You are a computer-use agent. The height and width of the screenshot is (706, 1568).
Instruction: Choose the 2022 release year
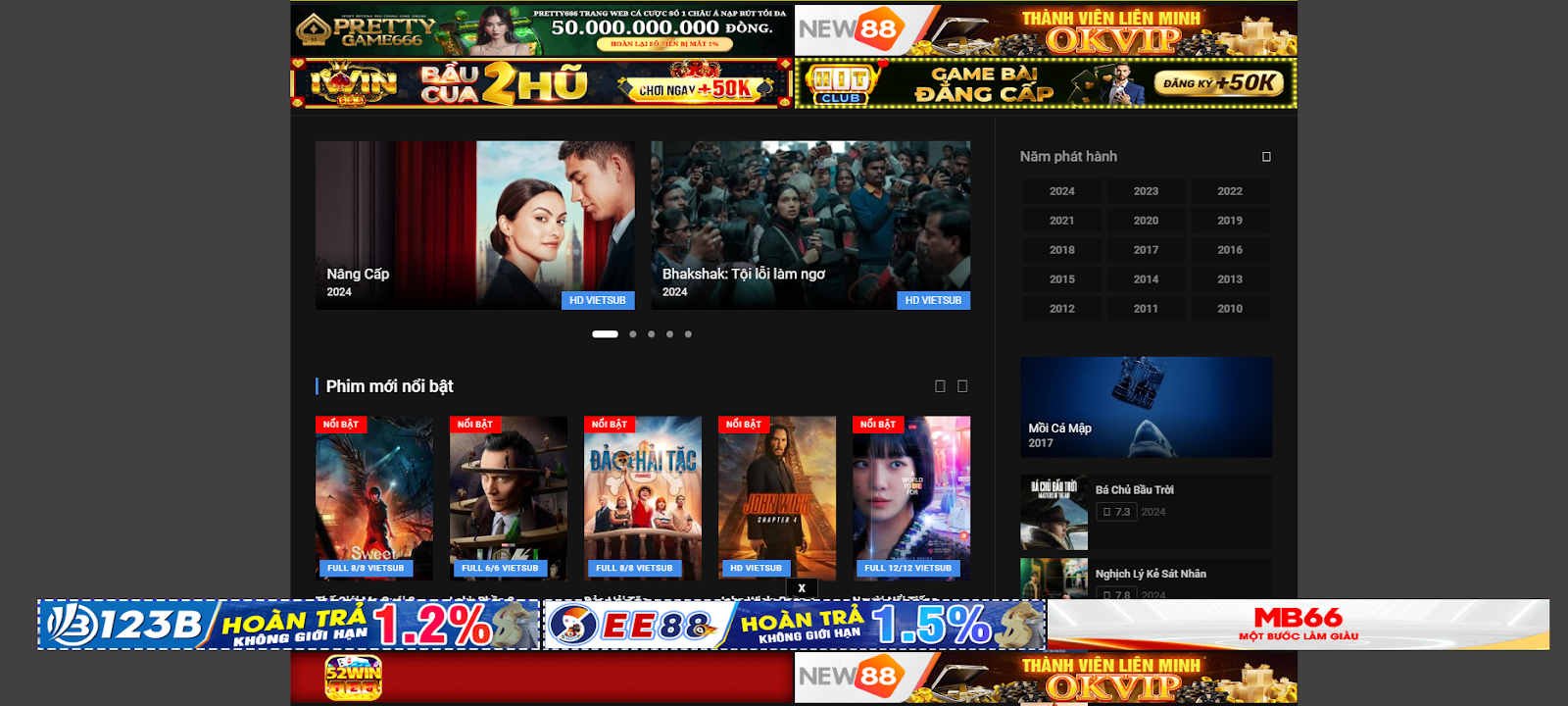tap(1230, 191)
